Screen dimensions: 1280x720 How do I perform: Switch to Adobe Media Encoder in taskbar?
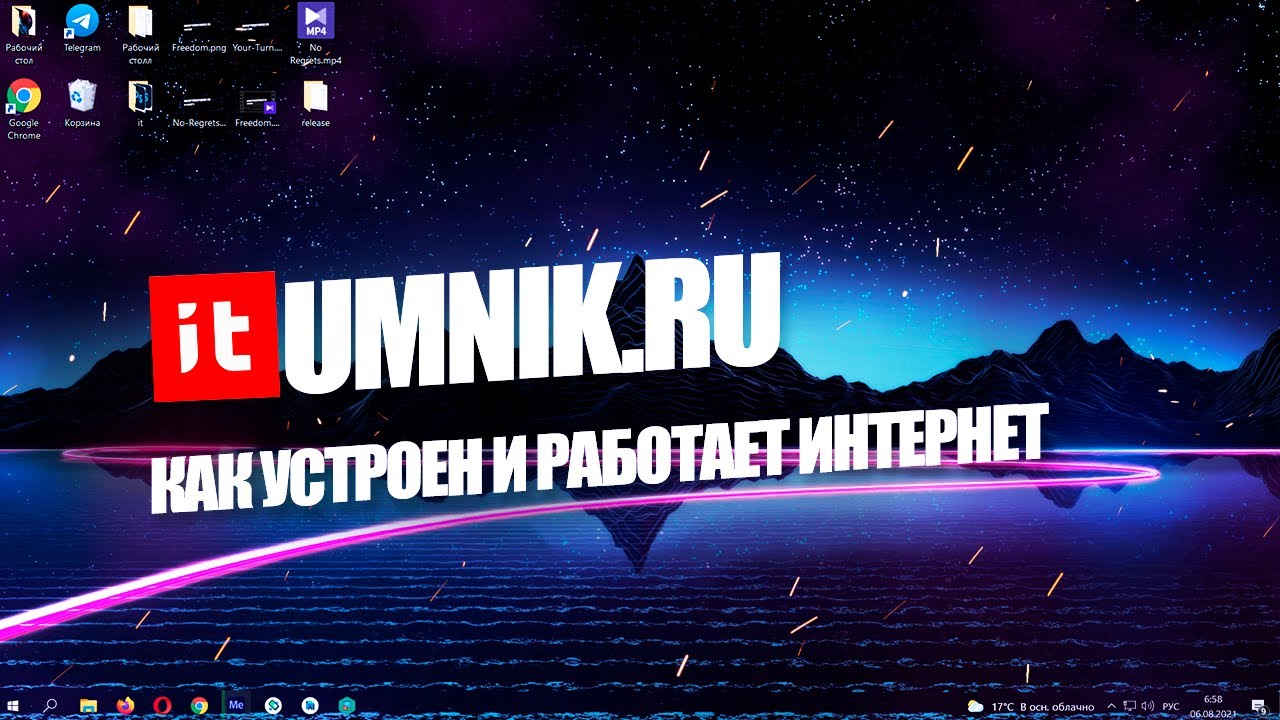237,705
